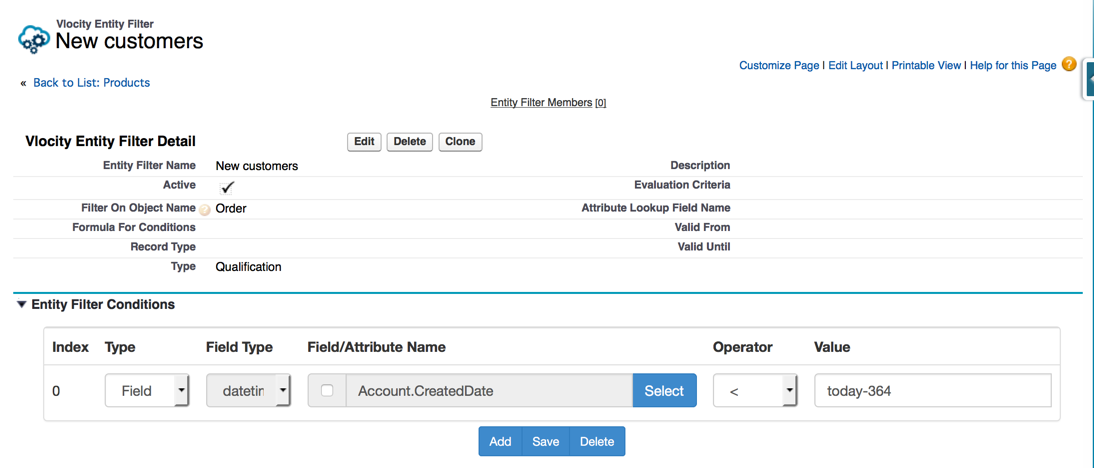Image resolution: width=1094 pixels, height=468 pixels.
Task: Open the Printable View link
Action: (927, 66)
